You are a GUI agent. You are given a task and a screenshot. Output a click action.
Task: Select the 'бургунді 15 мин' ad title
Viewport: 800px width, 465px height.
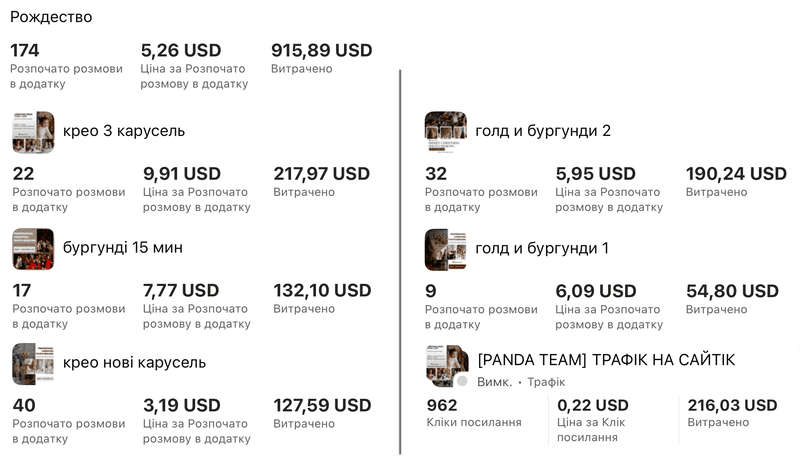(122, 247)
